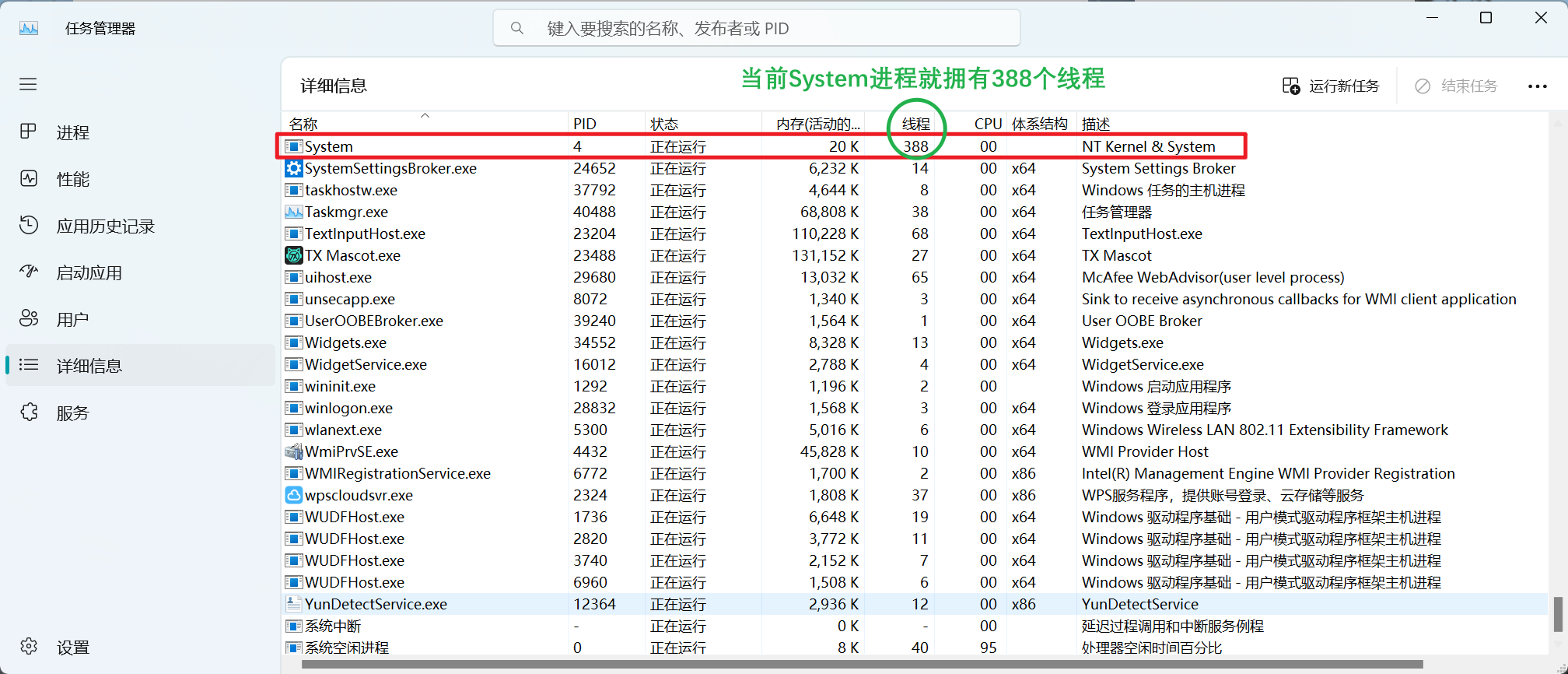Select the taskhostw.exe row name
1568x674 pixels.
tap(351, 190)
